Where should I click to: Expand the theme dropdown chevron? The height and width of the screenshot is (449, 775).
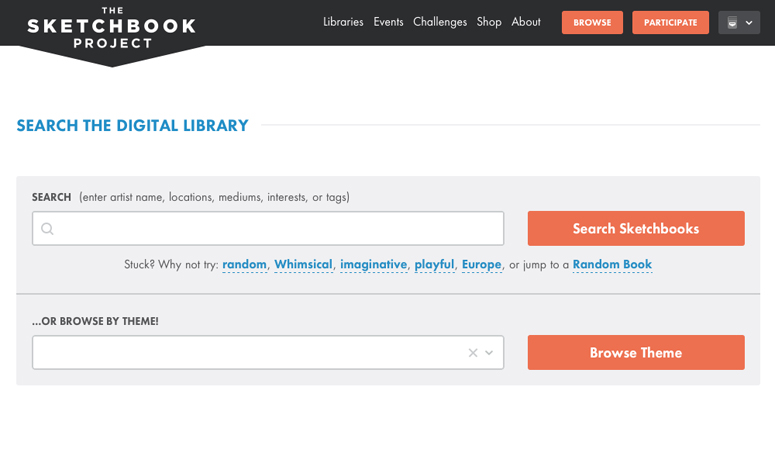pyautogui.click(x=489, y=353)
